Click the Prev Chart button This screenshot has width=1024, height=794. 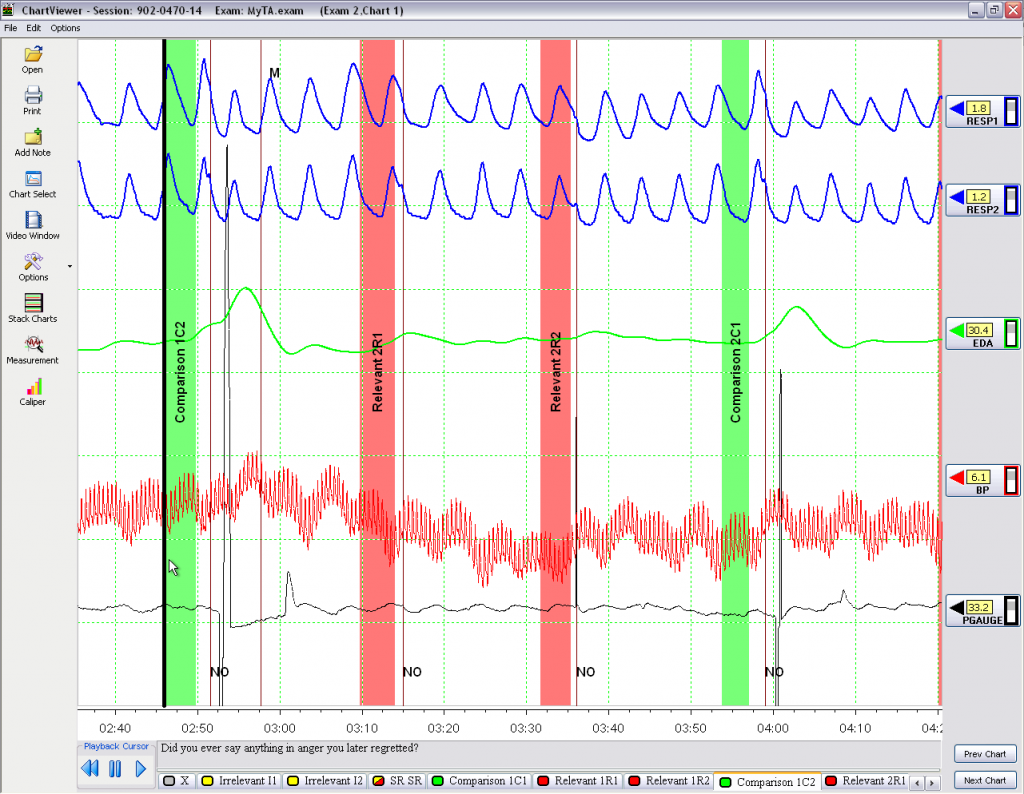click(984, 754)
